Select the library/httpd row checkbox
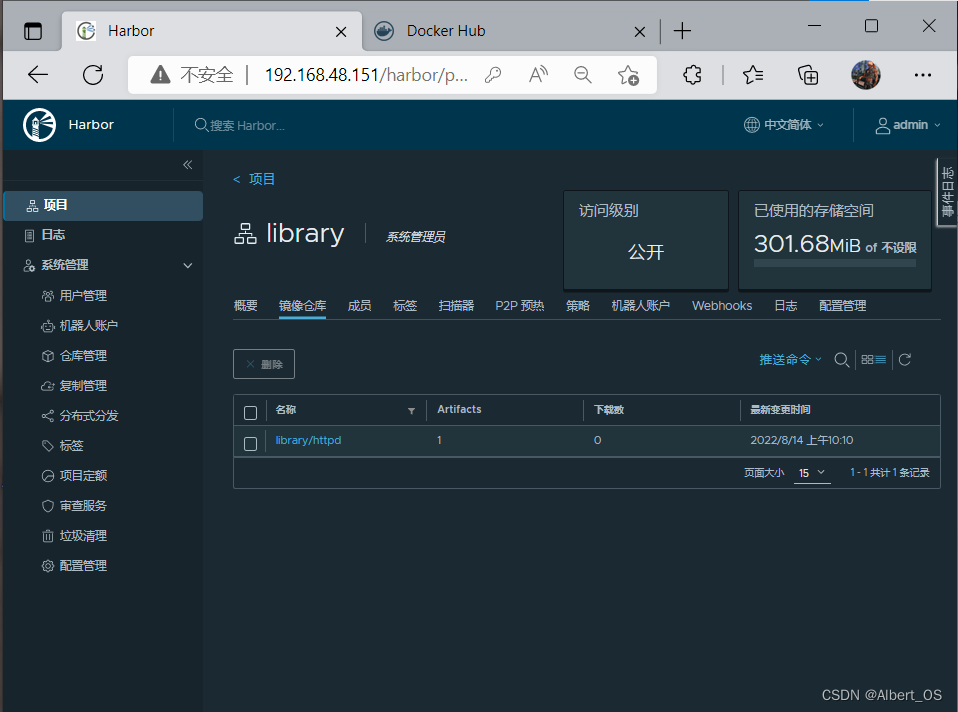 tap(250, 443)
